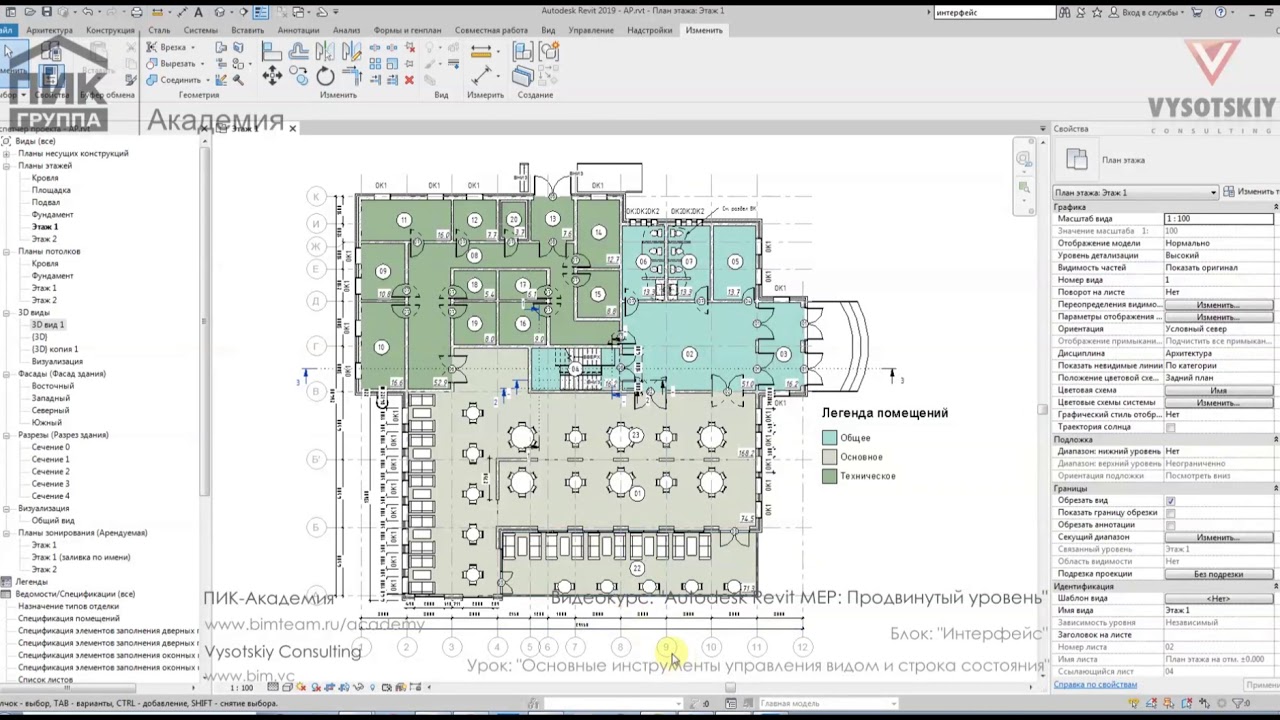Click the 'Без подрезки' button
1280x720 pixels.
[x=1218, y=574]
